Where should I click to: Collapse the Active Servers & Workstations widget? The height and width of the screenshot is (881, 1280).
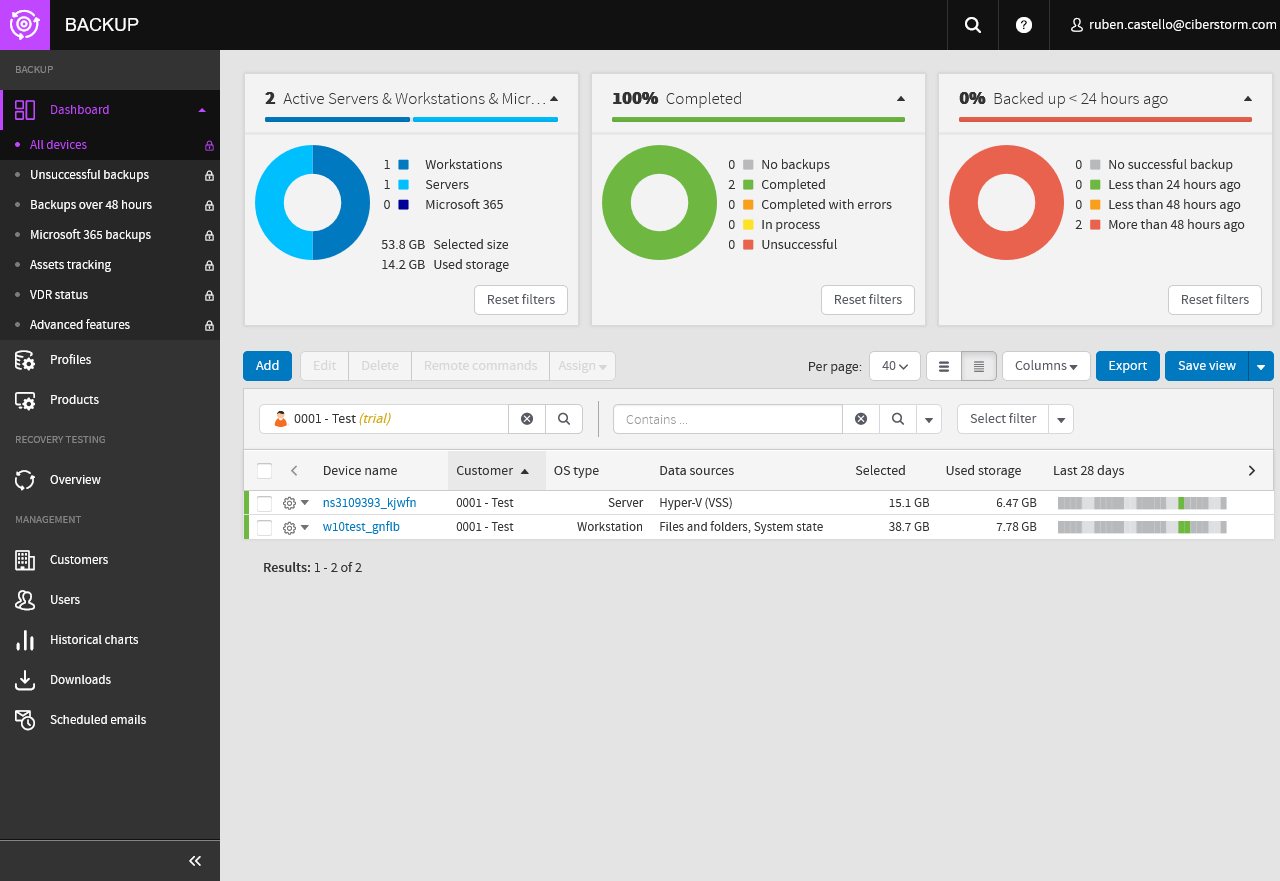[554, 99]
